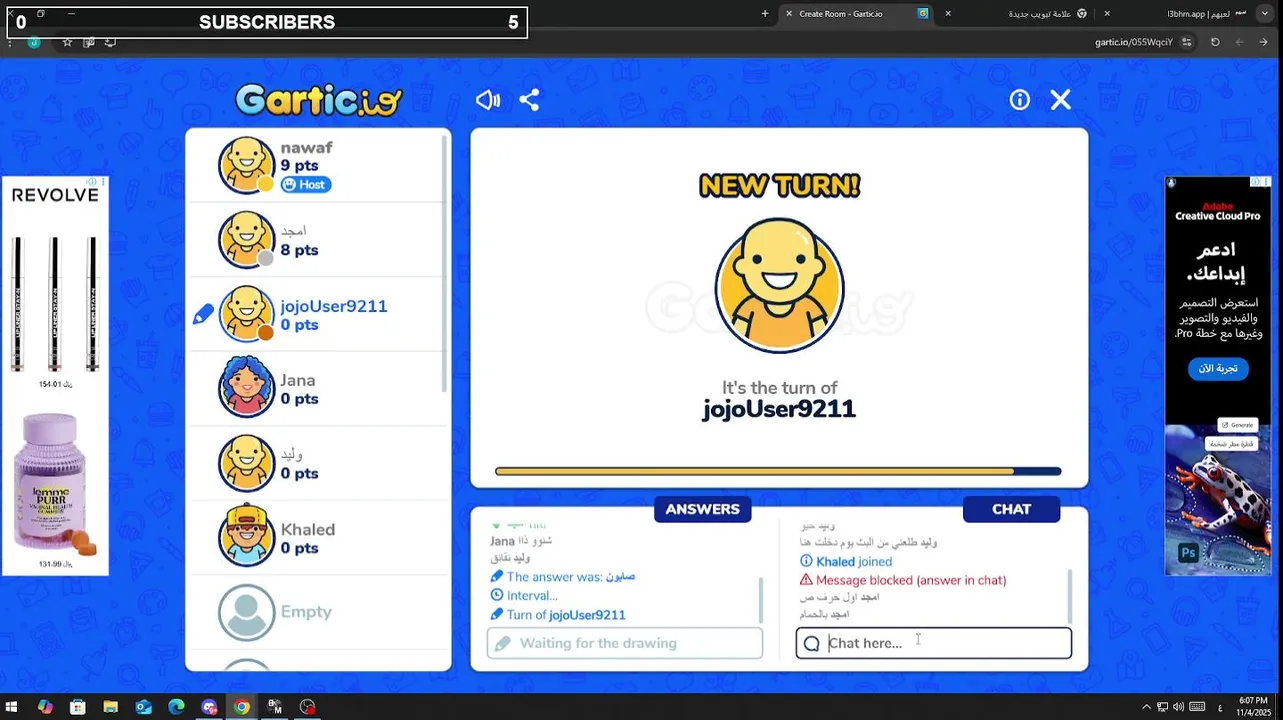Open a new browser tab with plus

(x=765, y=14)
